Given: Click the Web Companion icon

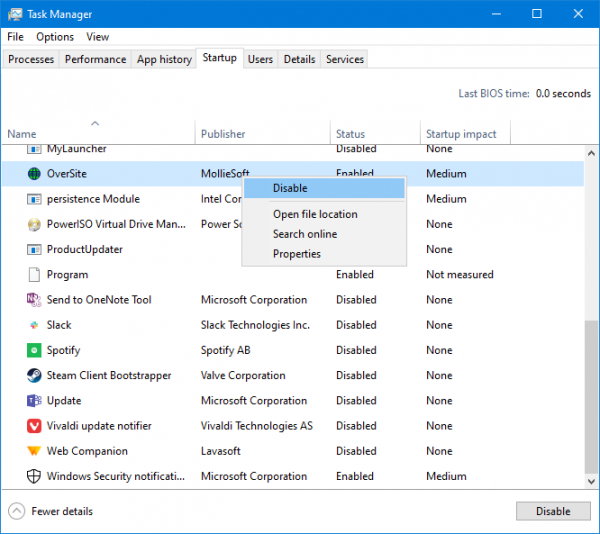Looking at the screenshot, I should tap(35, 451).
